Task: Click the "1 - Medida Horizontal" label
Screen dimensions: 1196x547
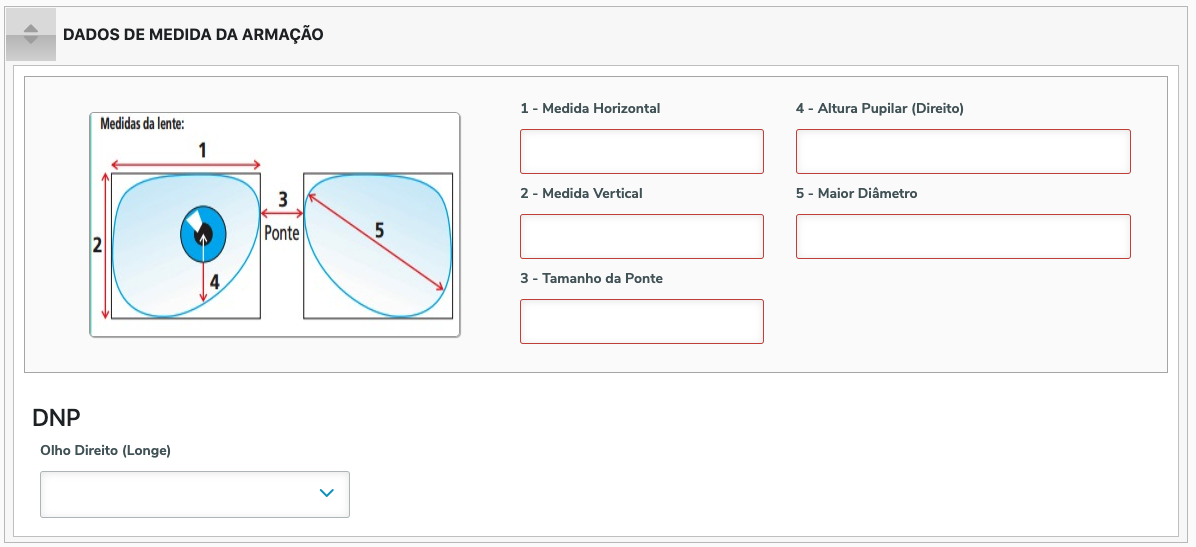Action: (590, 108)
